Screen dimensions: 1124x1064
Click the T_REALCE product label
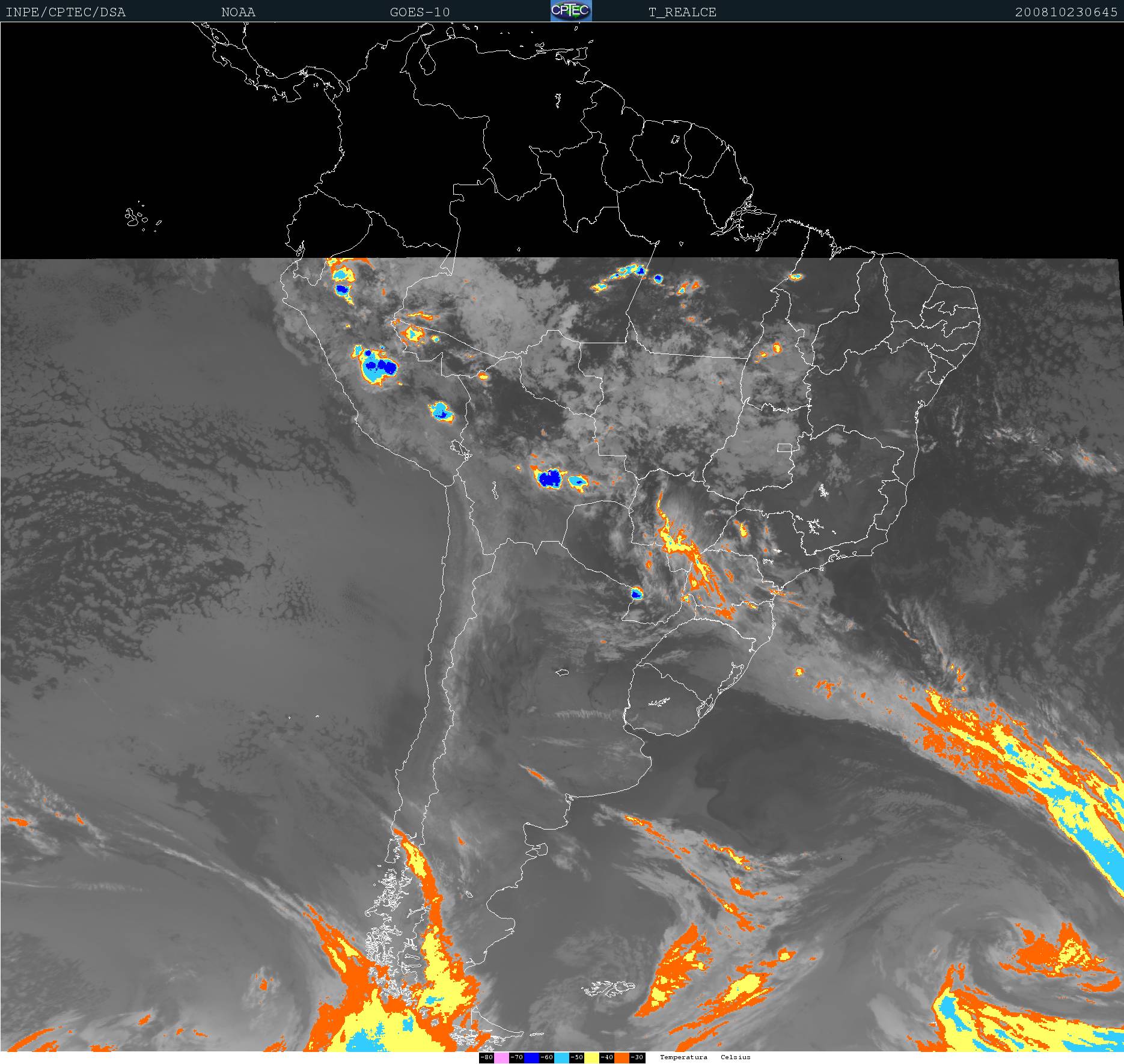click(x=682, y=12)
